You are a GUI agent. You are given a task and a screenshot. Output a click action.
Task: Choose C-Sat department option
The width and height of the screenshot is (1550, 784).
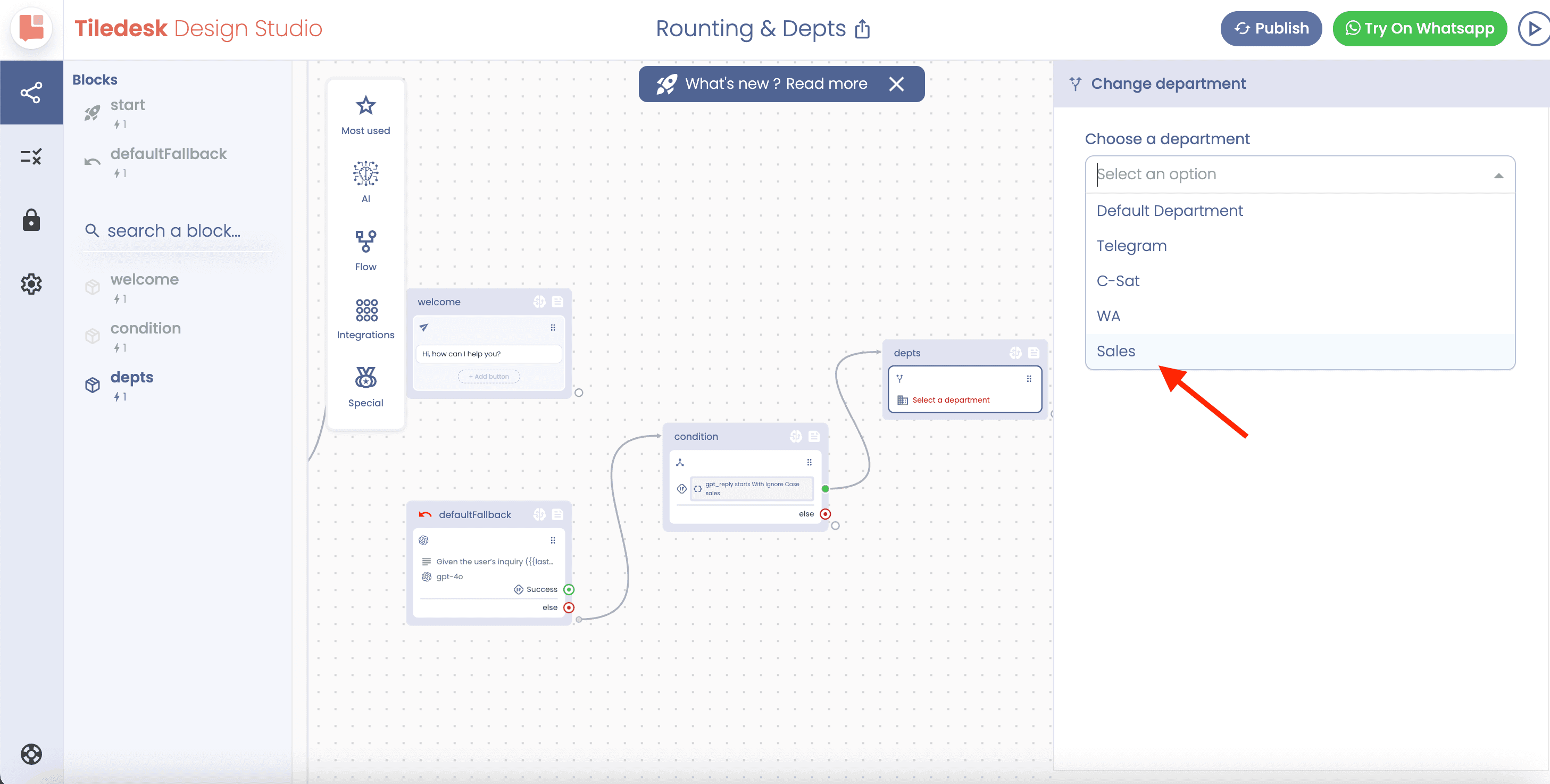[1299, 281]
